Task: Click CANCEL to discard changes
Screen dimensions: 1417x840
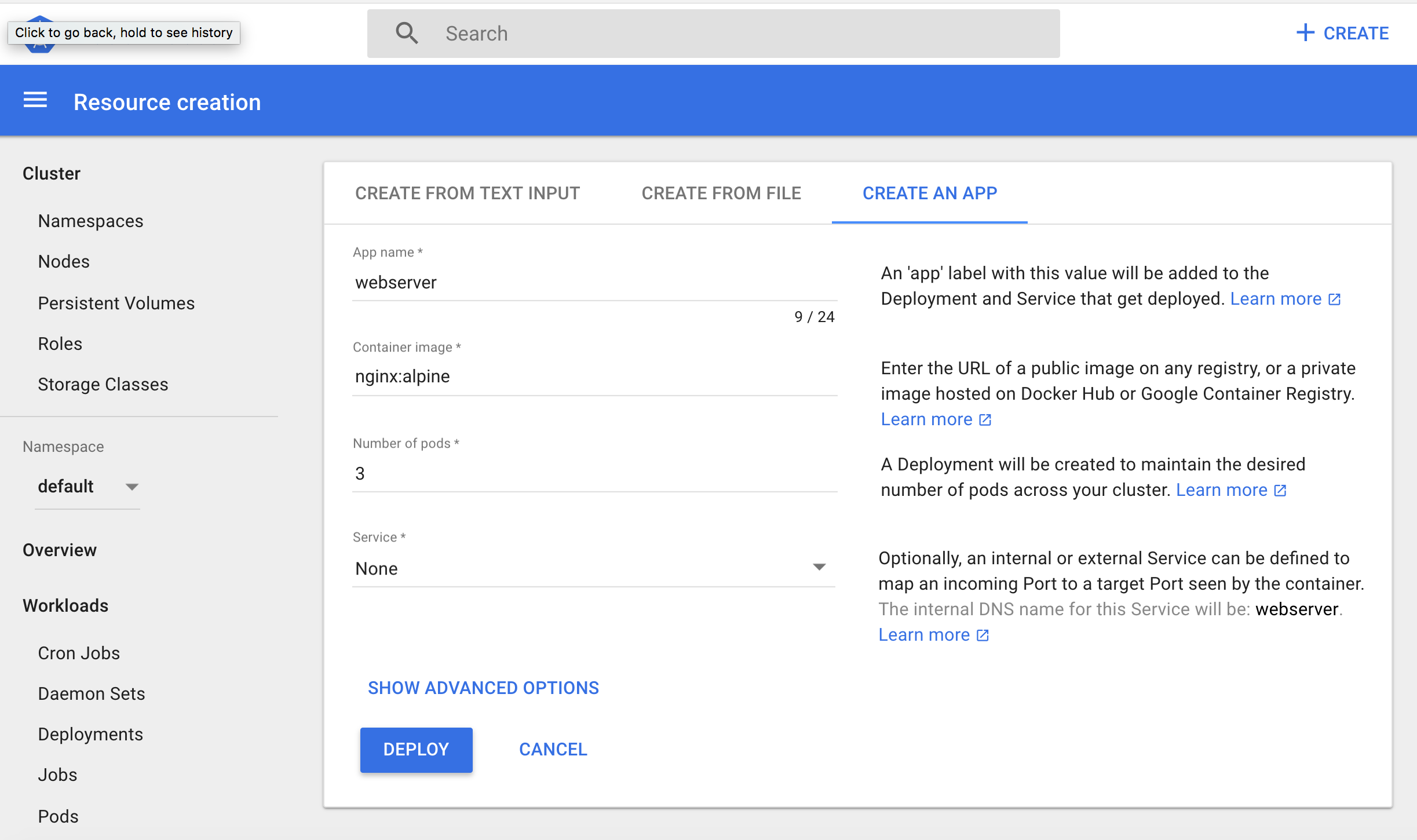Action: pos(554,749)
